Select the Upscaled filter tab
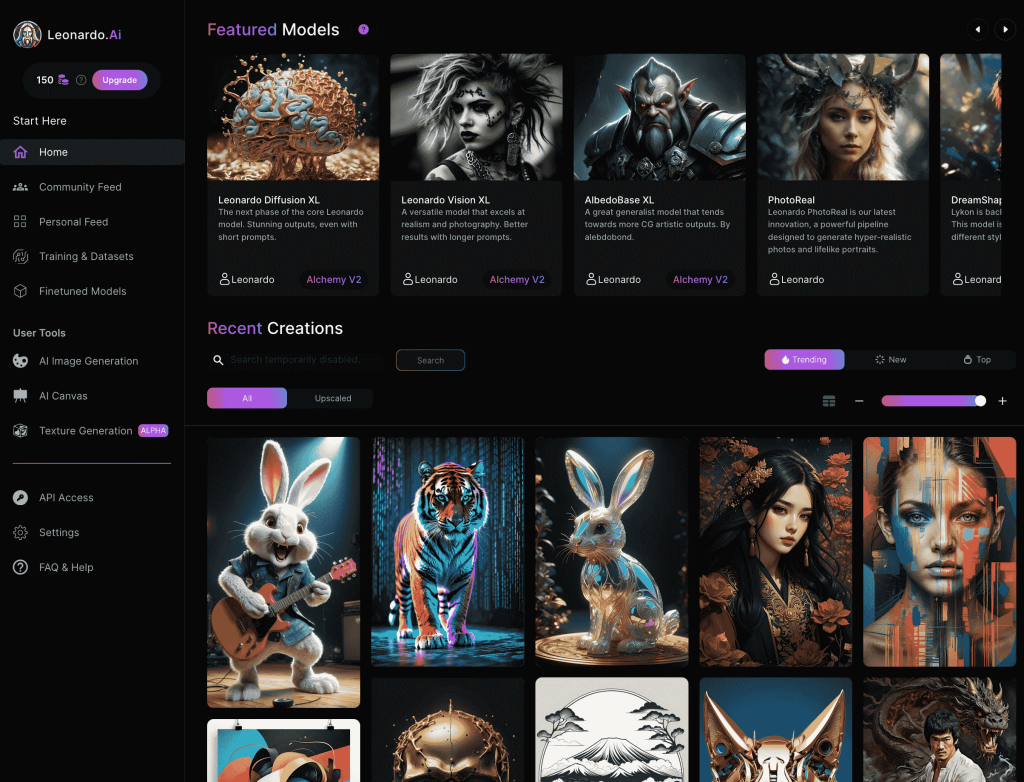 [333, 398]
